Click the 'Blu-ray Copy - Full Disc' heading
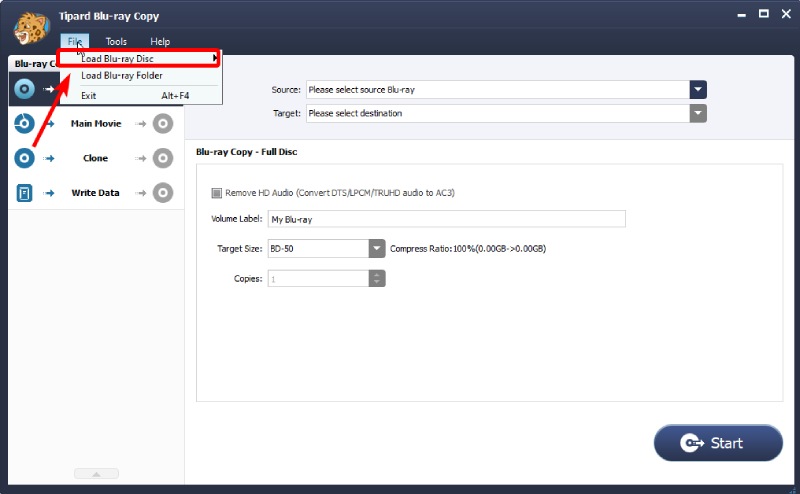This screenshot has height=494, width=800. pos(246,152)
